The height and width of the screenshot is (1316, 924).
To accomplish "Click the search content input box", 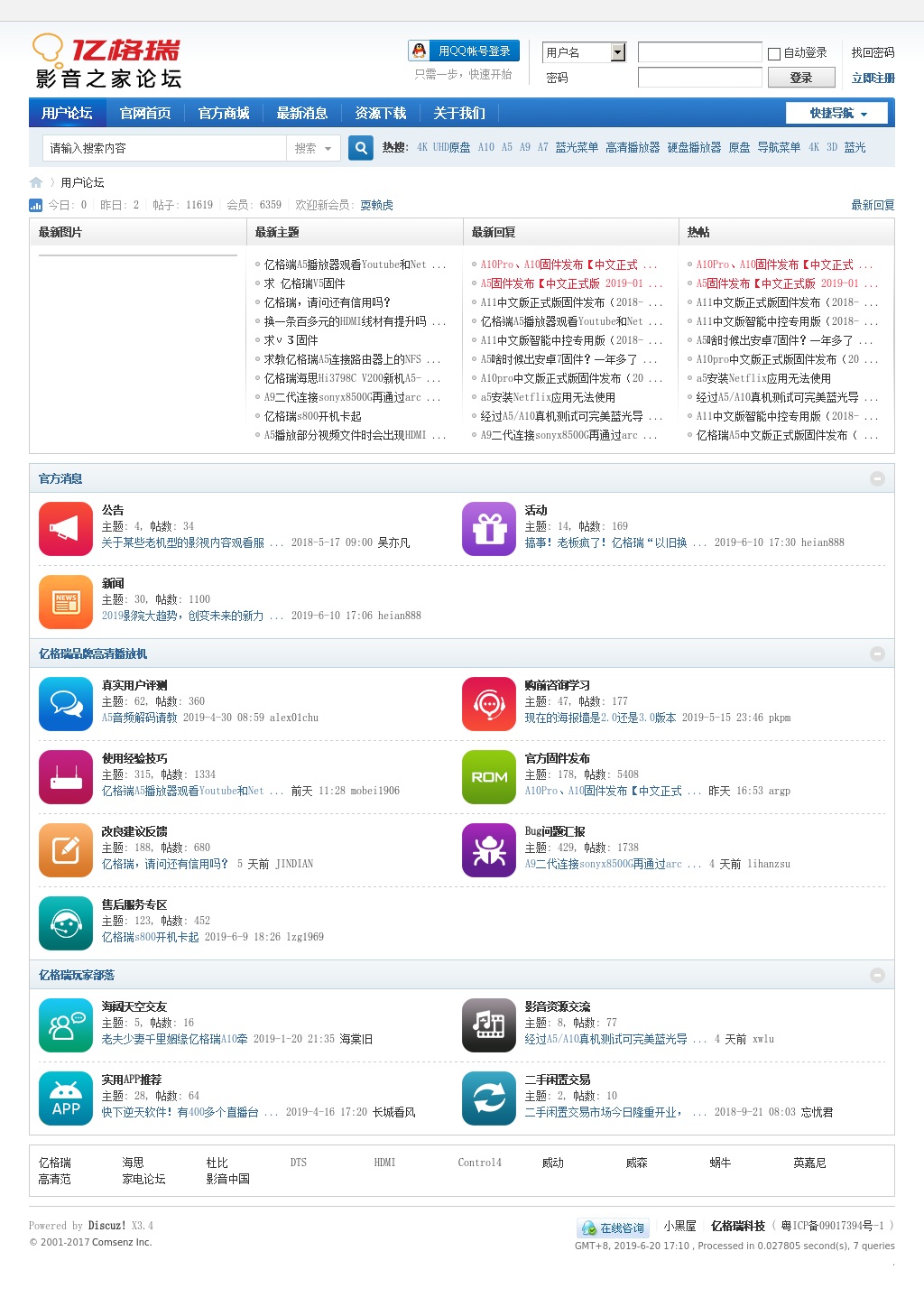I will 164,148.
